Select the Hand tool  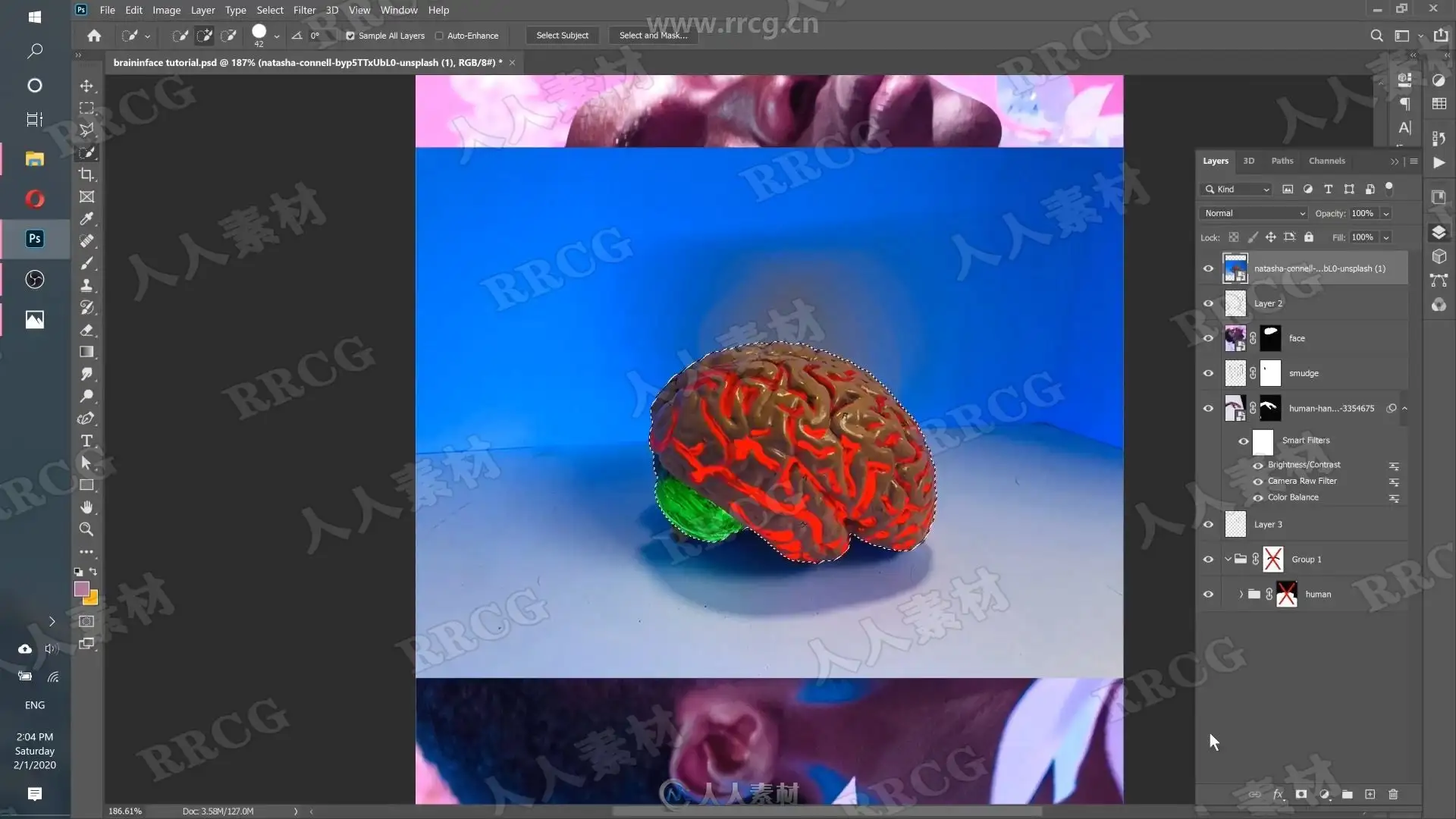click(87, 507)
